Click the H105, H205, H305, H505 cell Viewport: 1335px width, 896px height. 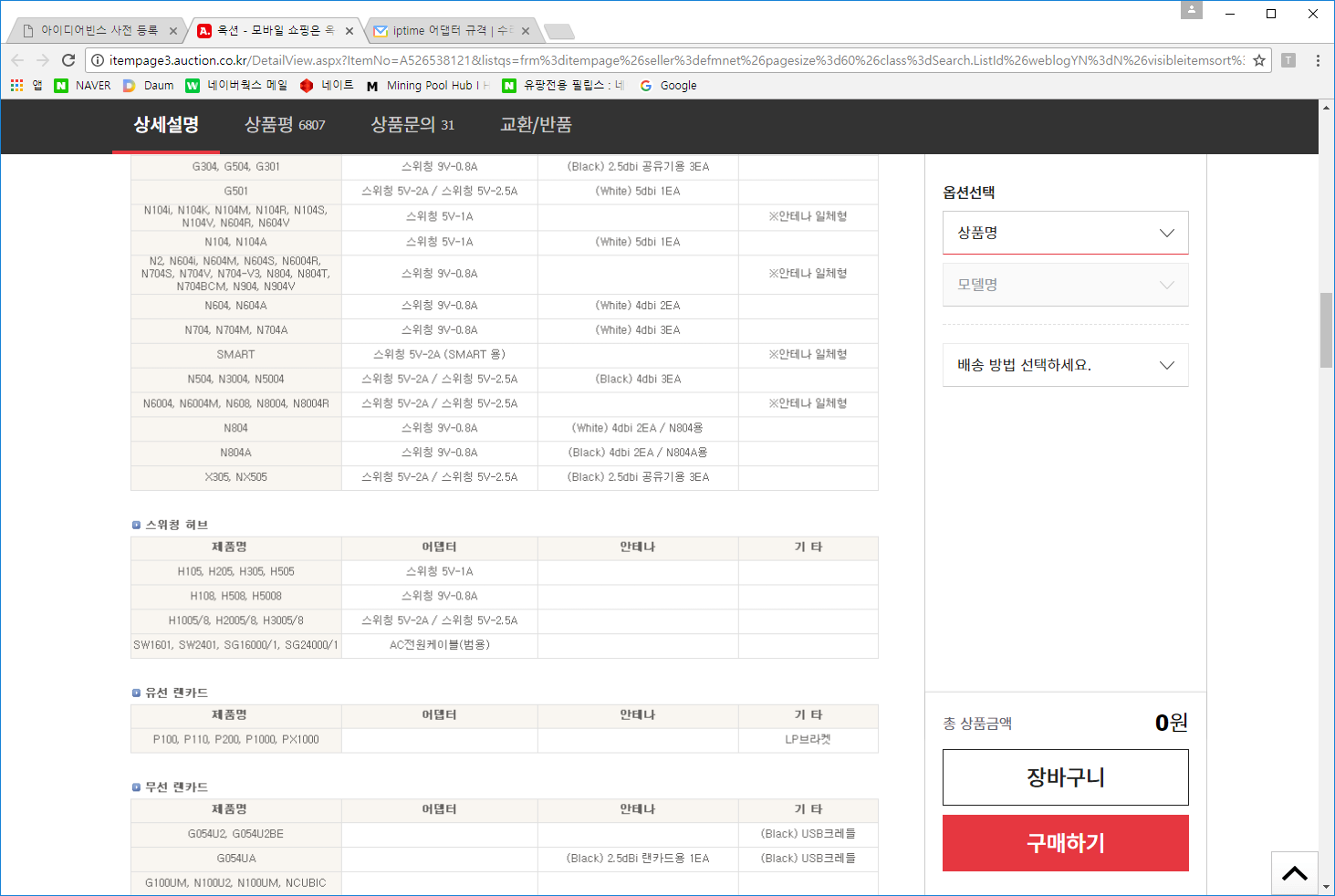click(x=236, y=572)
